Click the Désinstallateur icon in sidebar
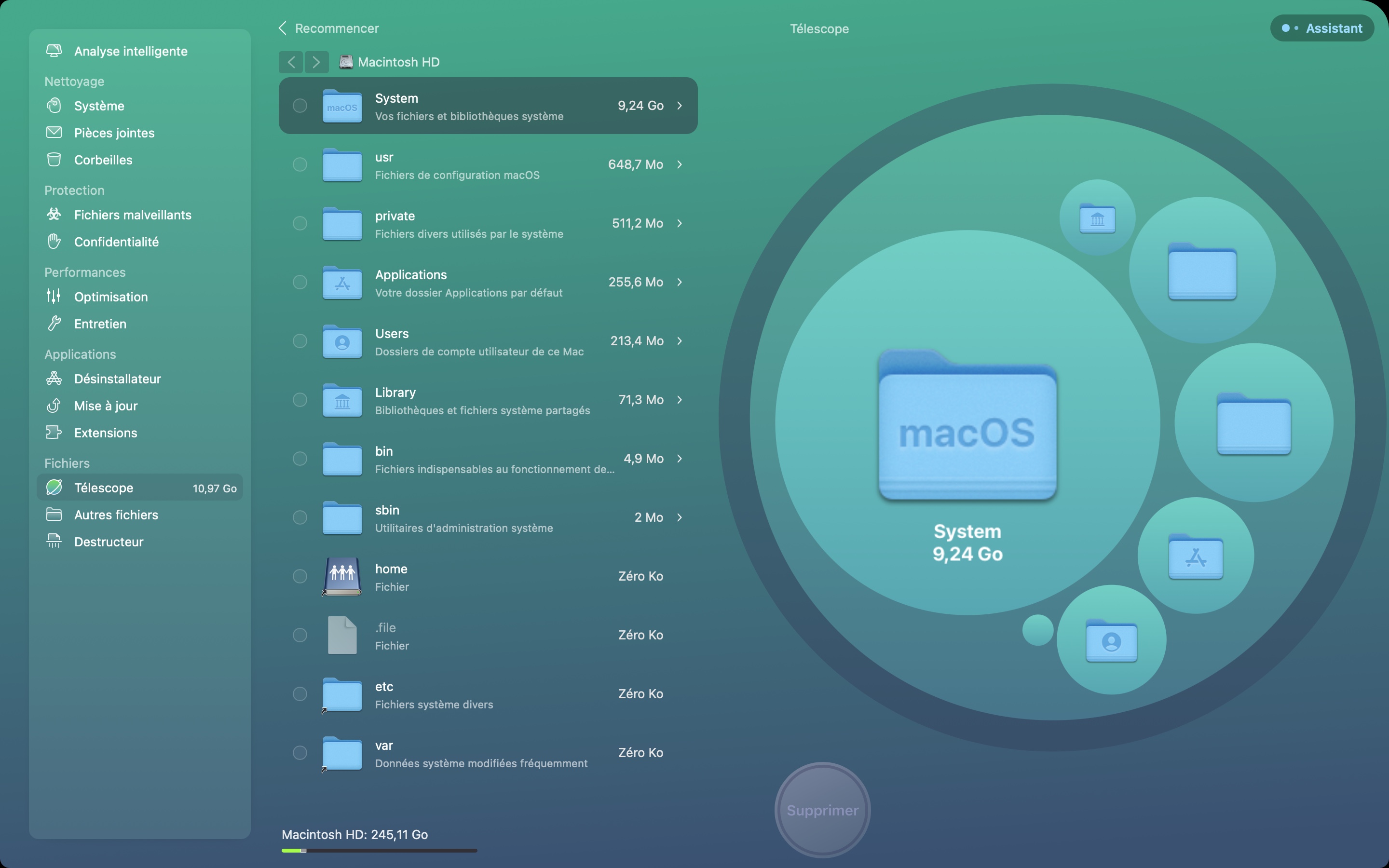The width and height of the screenshot is (1389, 868). click(54, 379)
